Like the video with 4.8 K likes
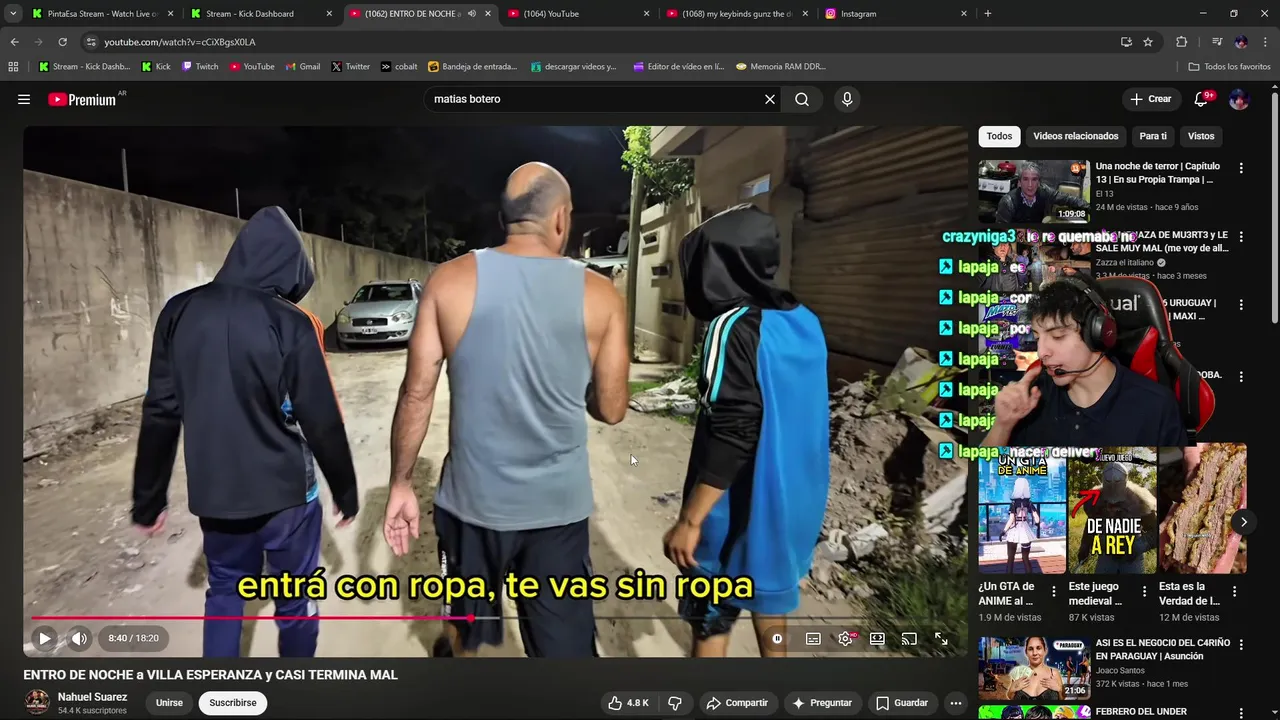Image resolution: width=1280 pixels, height=720 pixels. click(x=629, y=703)
